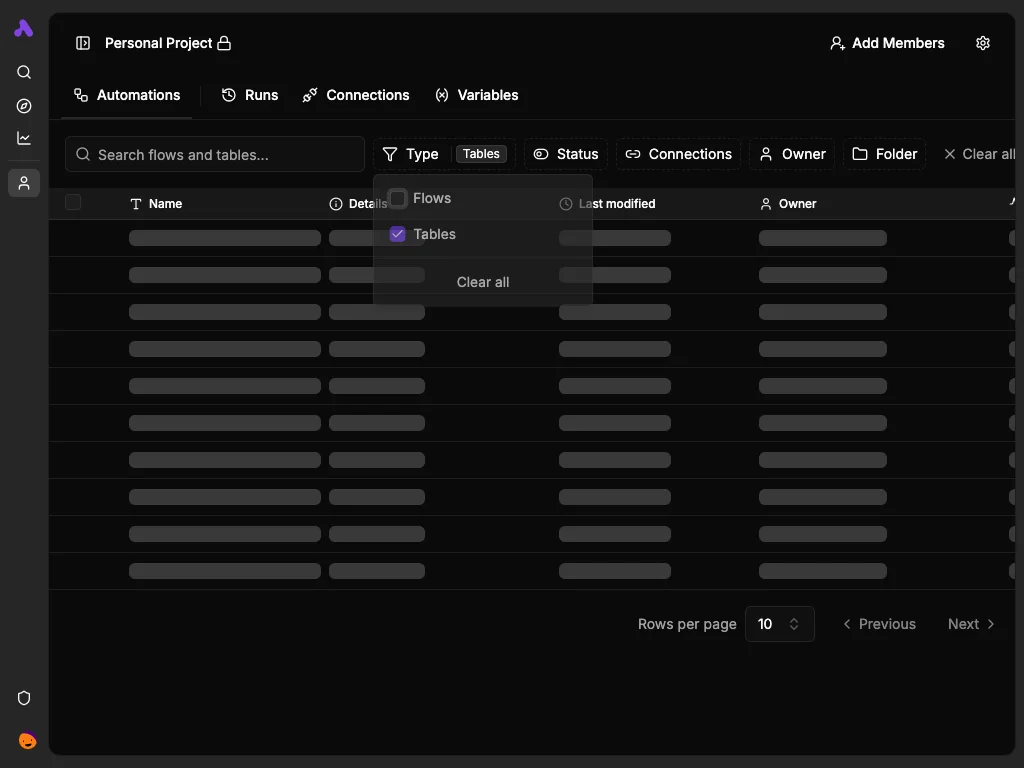Click Add Members button

887,43
